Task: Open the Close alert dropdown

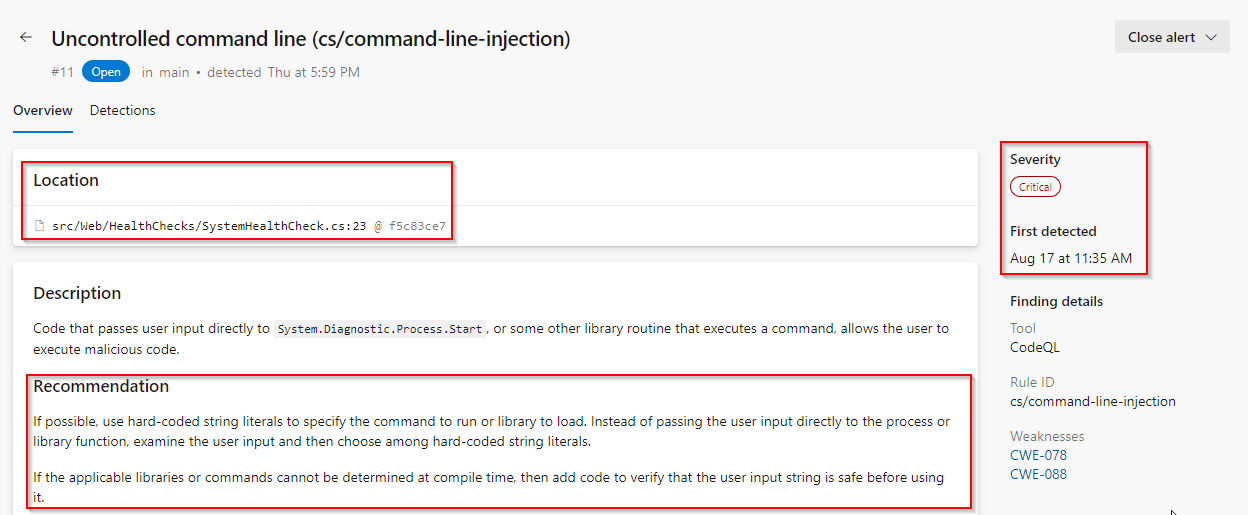Action: coord(1172,37)
